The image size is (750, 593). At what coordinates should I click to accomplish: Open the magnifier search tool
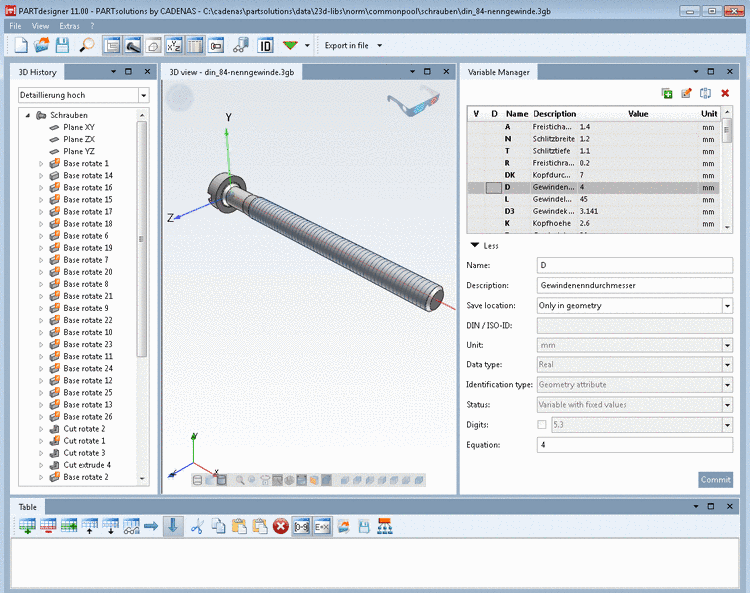pos(87,45)
